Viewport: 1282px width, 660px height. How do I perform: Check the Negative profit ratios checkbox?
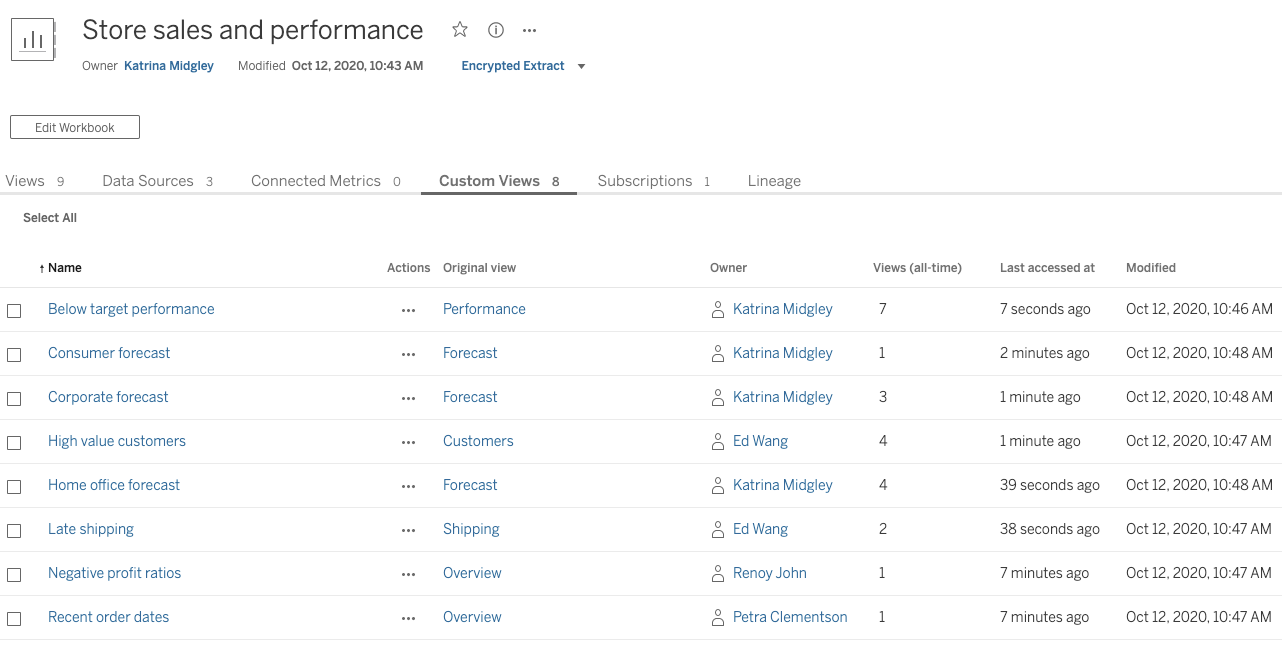point(14,574)
